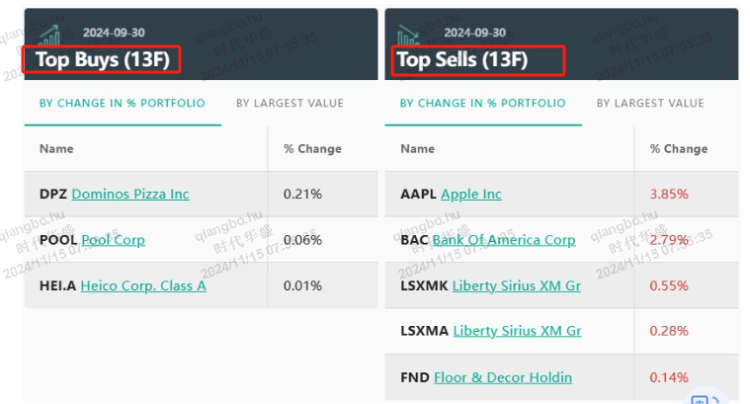
Task: Open the Dominos Pizza Inc link
Action: click(130, 194)
